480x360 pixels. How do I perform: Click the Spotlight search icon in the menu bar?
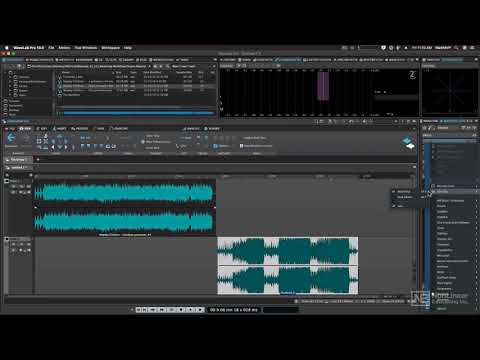(x=456, y=48)
